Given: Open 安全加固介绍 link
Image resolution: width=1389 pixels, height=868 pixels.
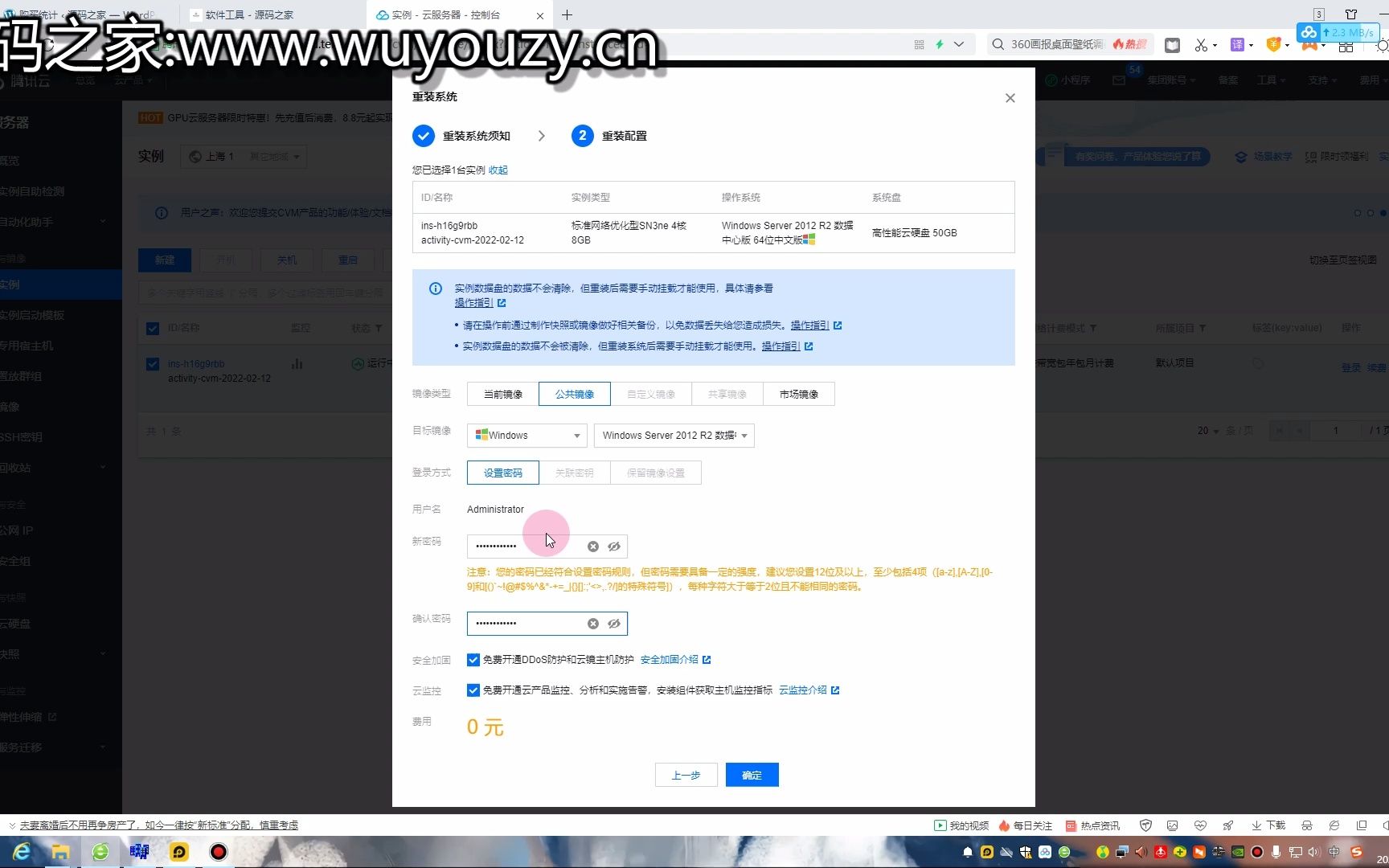Looking at the screenshot, I should 675,660.
